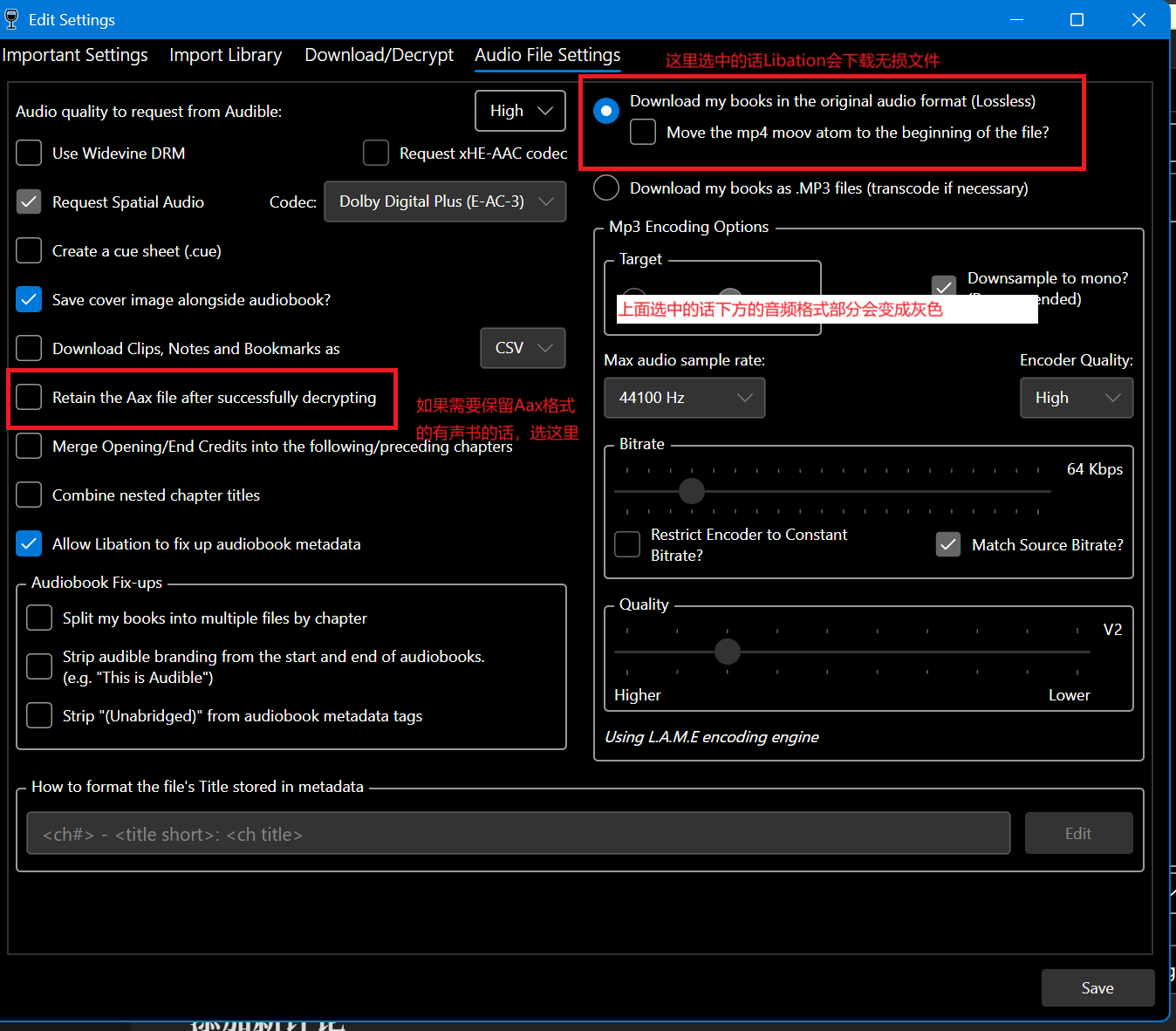
Task: Switch to the Download/Decrypt tab
Action: [x=379, y=55]
